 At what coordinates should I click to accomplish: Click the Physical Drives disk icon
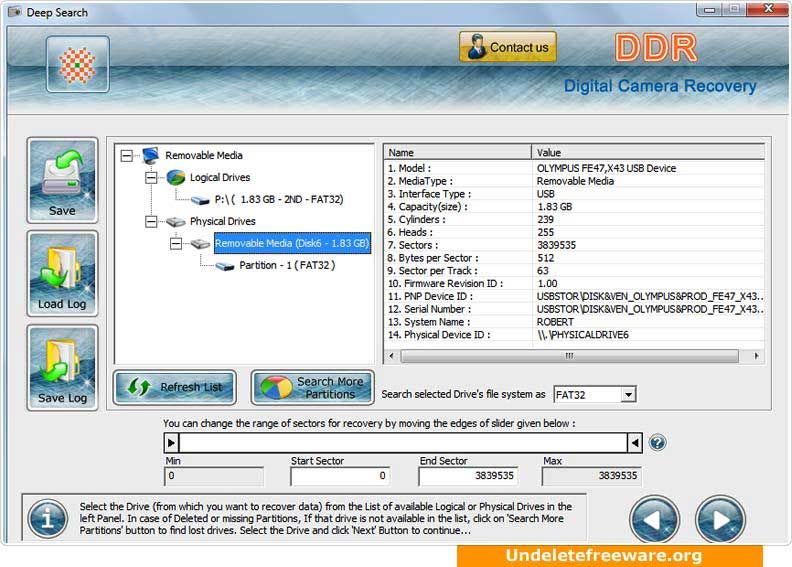tap(176, 222)
